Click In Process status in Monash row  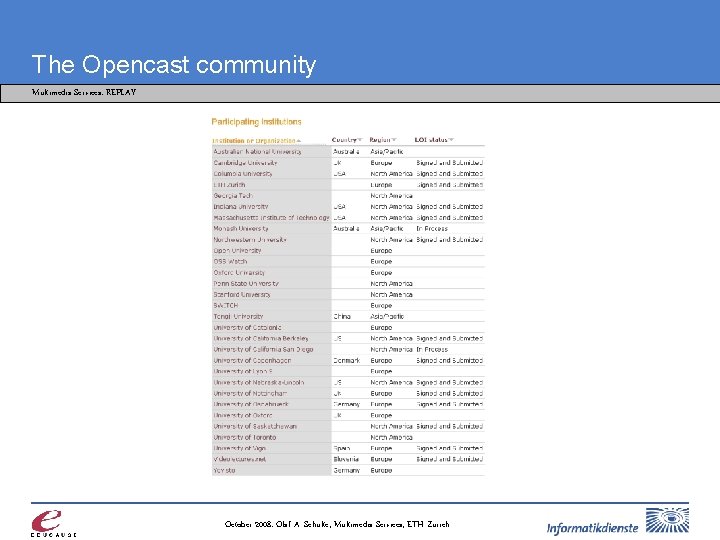pyautogui.click(x=432, y=229)
